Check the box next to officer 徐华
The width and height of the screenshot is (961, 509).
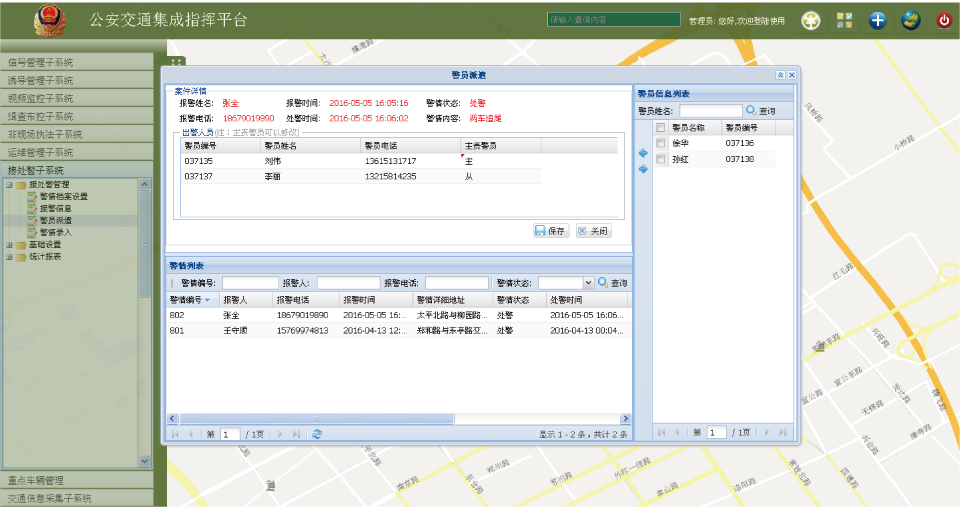[x=660, y=143]
